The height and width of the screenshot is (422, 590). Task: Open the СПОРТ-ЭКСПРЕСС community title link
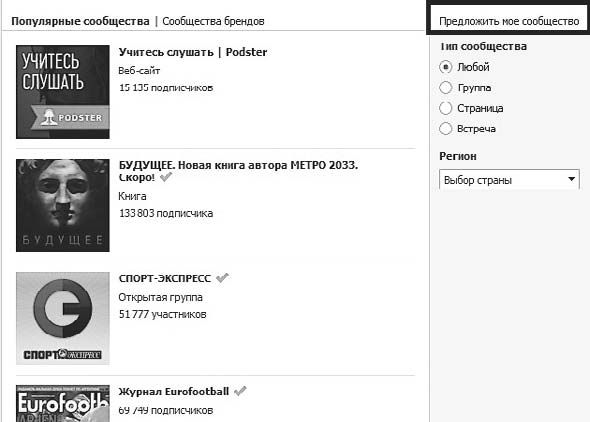(x=165, y=278)
